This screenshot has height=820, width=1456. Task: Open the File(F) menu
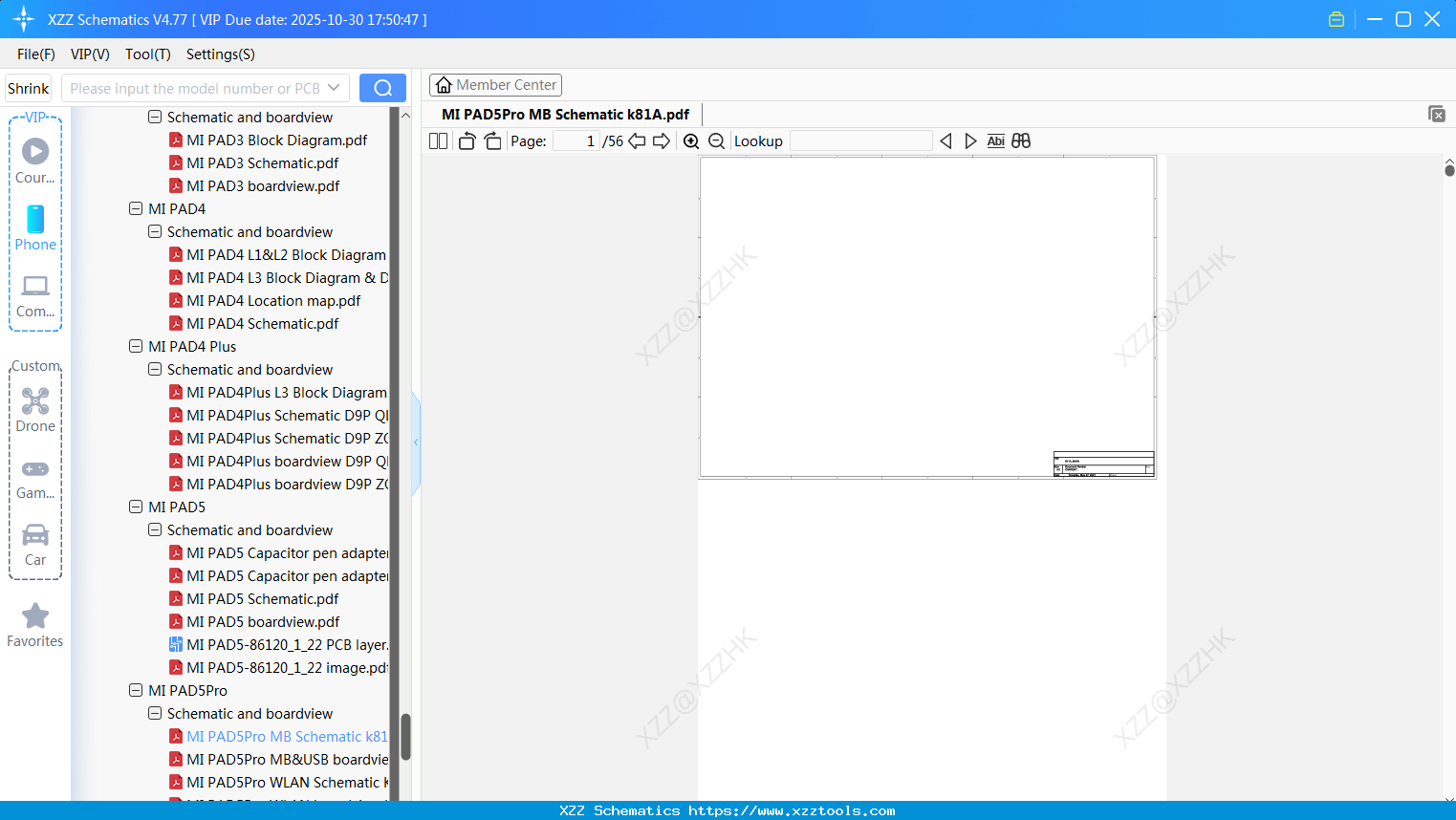[36, 54]
